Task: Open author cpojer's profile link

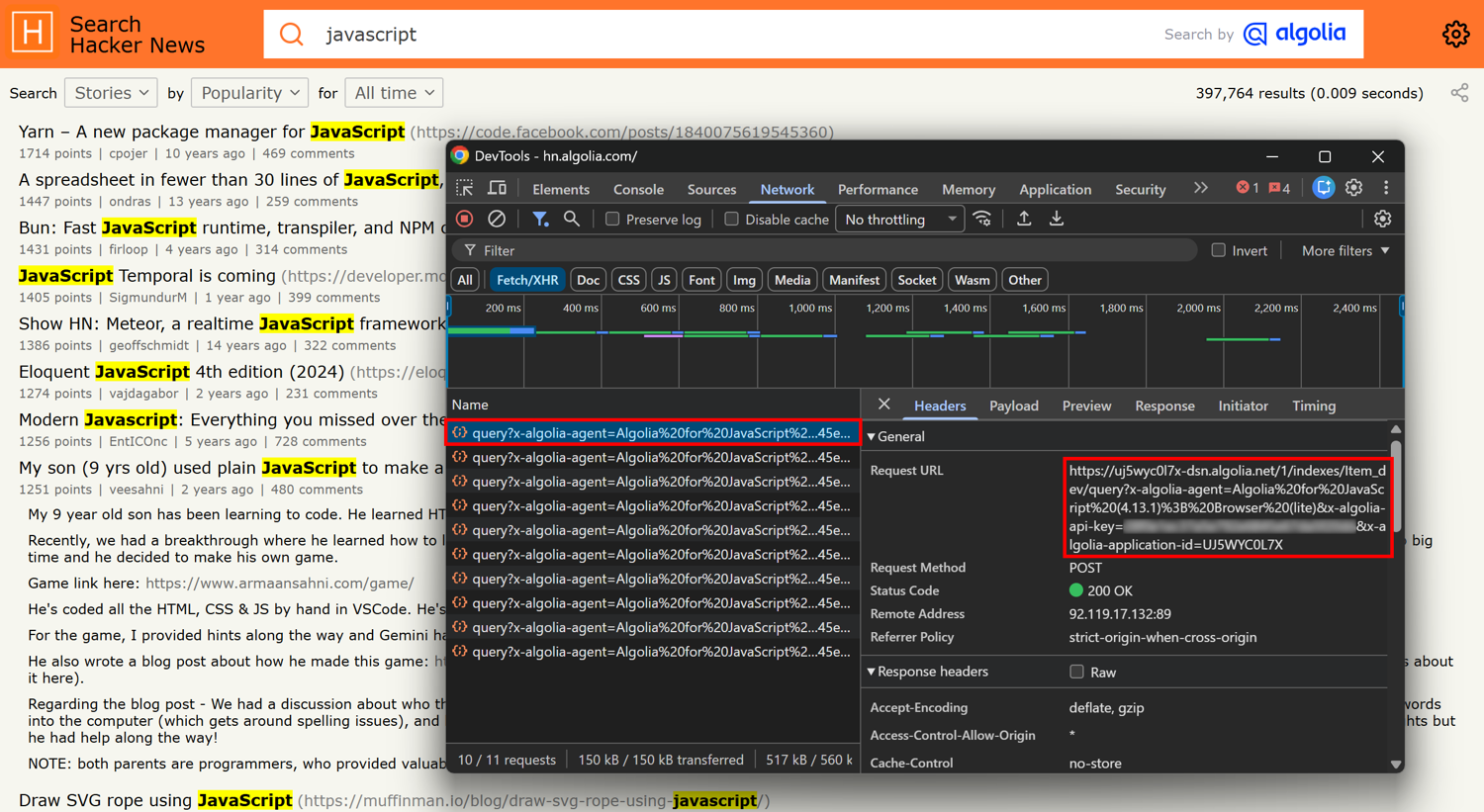Action: coord(128,153)
